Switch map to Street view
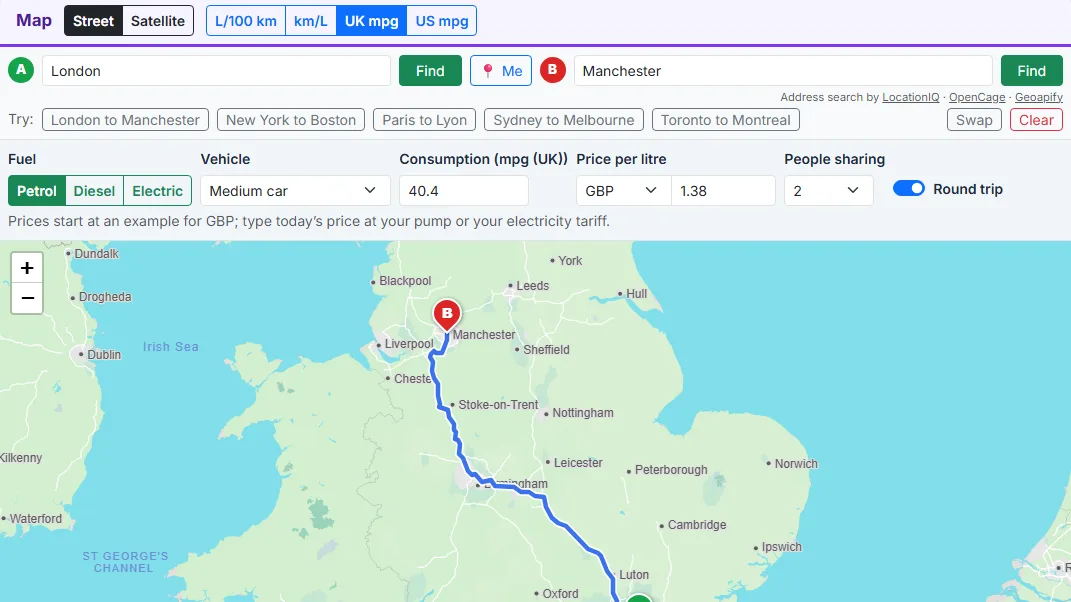This screenshot has height=602, width=1071. coord(94,21)
